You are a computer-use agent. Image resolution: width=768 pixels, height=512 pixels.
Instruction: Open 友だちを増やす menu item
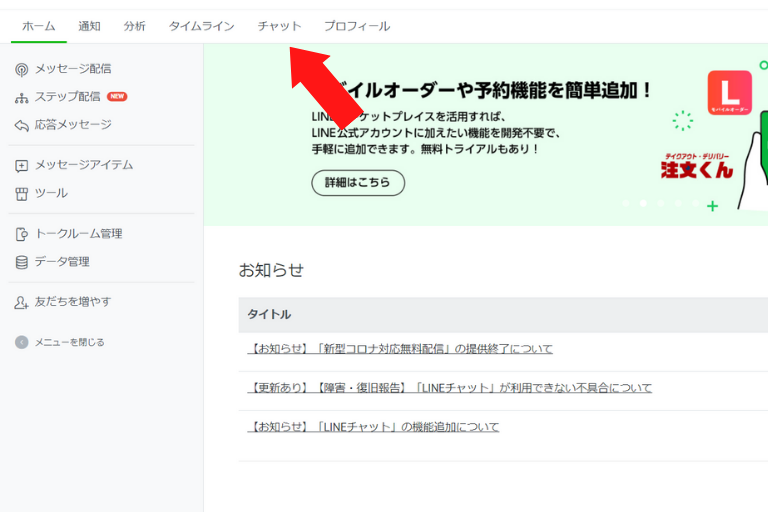pos(72,301)
